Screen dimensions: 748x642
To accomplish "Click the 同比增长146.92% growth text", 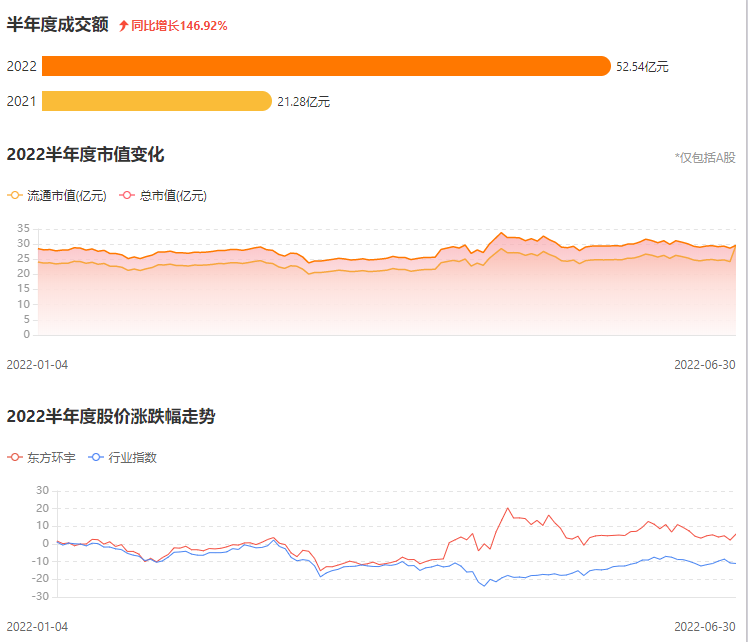I will [x=179, y=25].
